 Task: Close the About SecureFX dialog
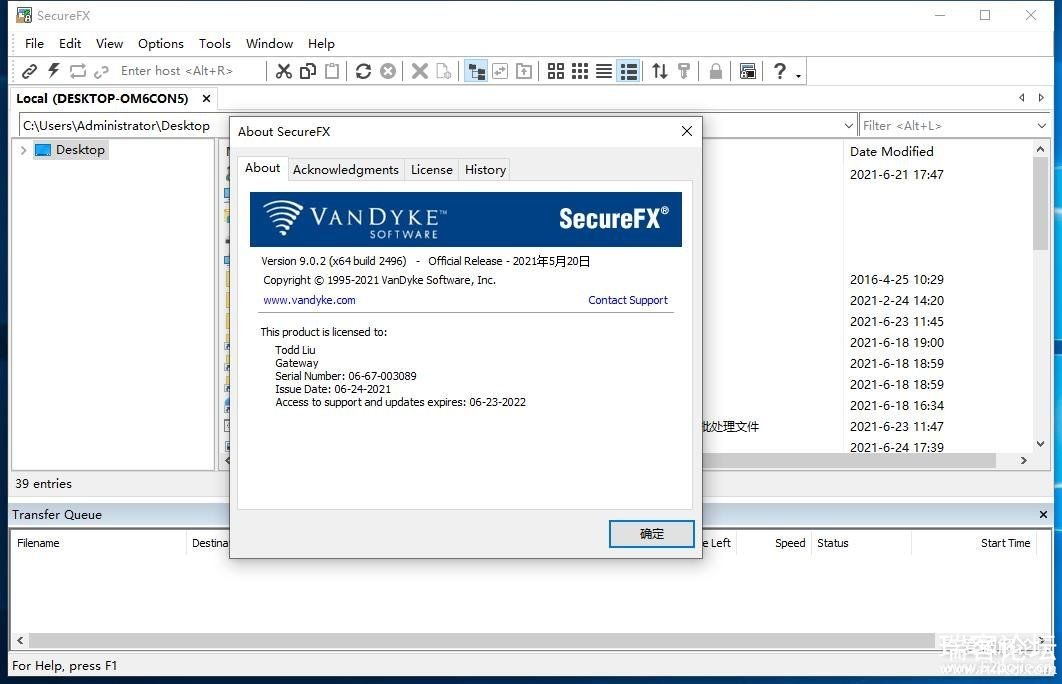coord(687,131)
